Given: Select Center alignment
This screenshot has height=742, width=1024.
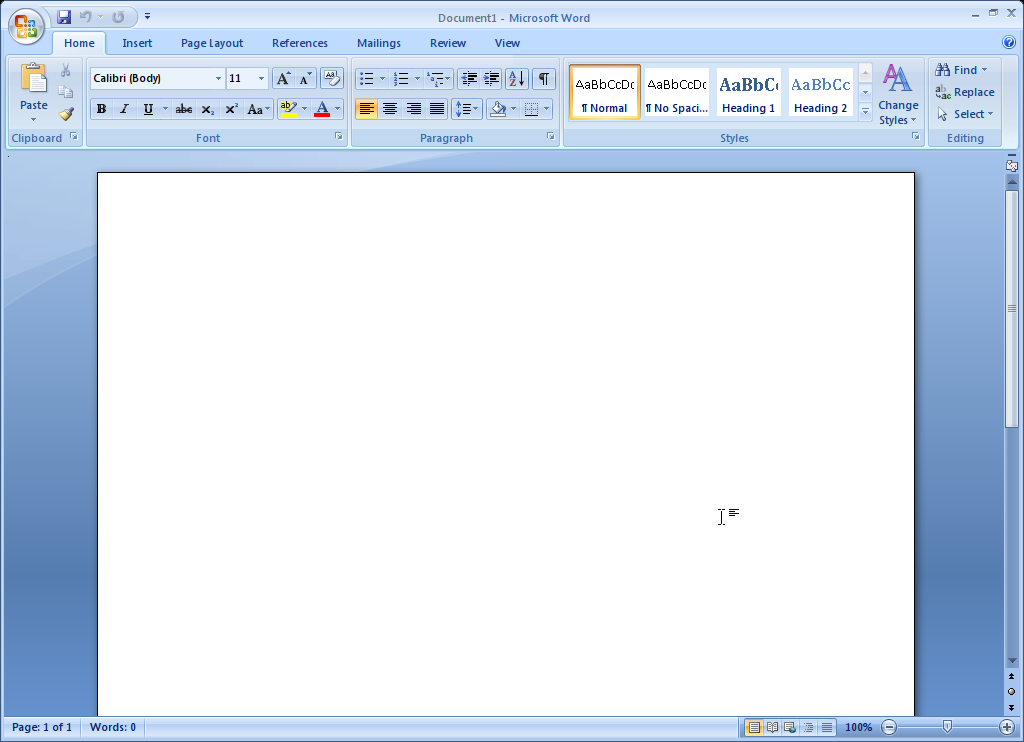Looking at the screenshot, I should pos(390,109).
